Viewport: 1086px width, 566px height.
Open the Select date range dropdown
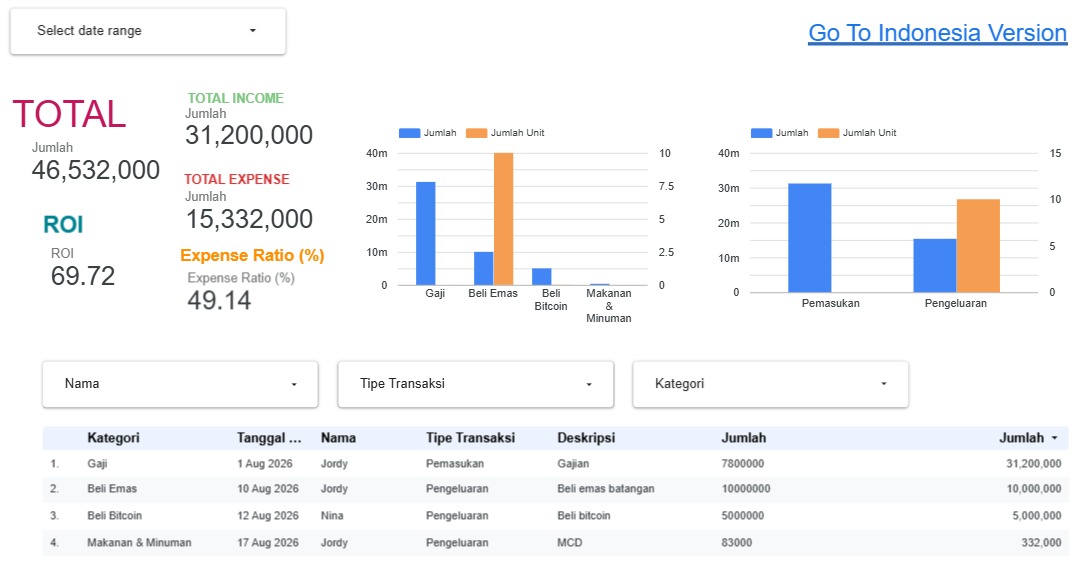pos(148,31)
